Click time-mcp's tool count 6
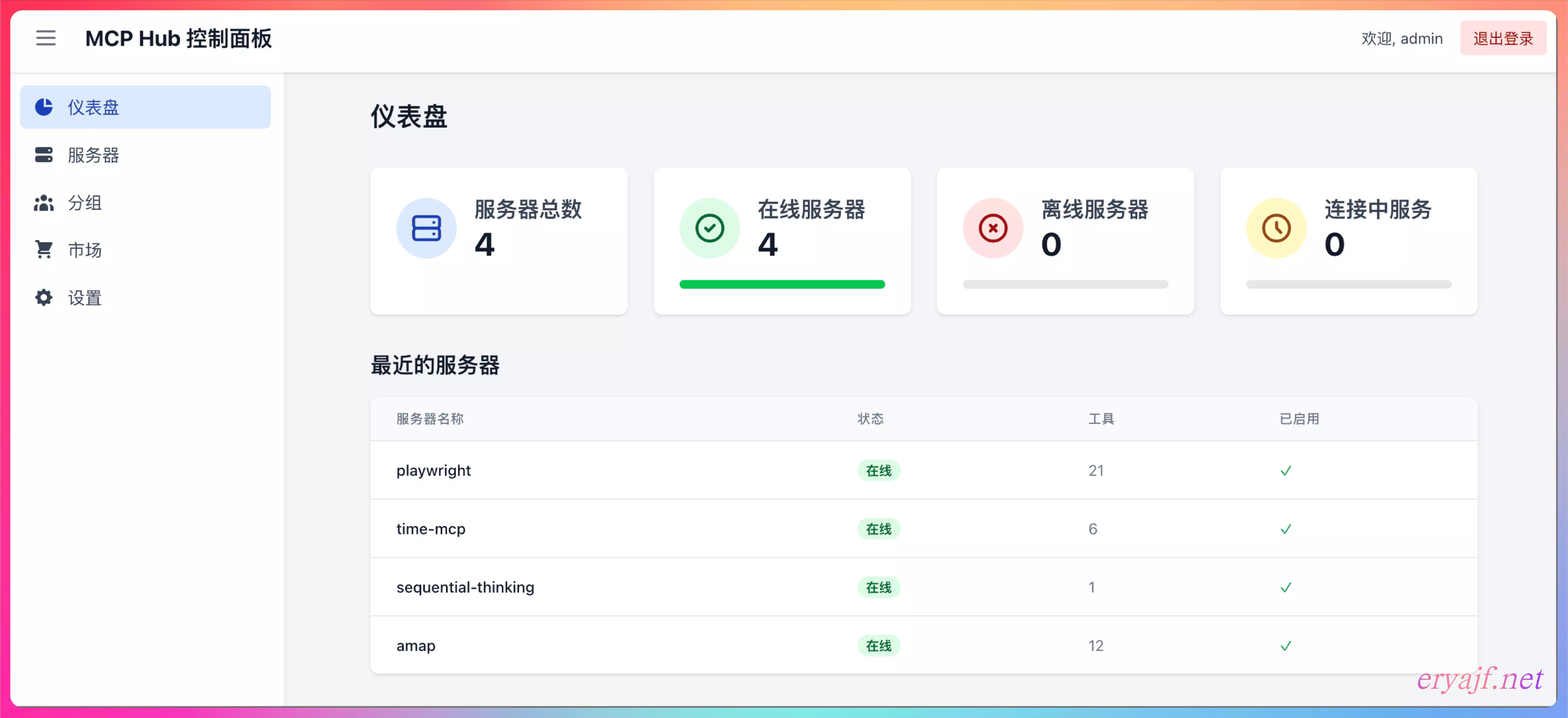The width and height of the screenshot is (1568, 718). coord(1093,529)
